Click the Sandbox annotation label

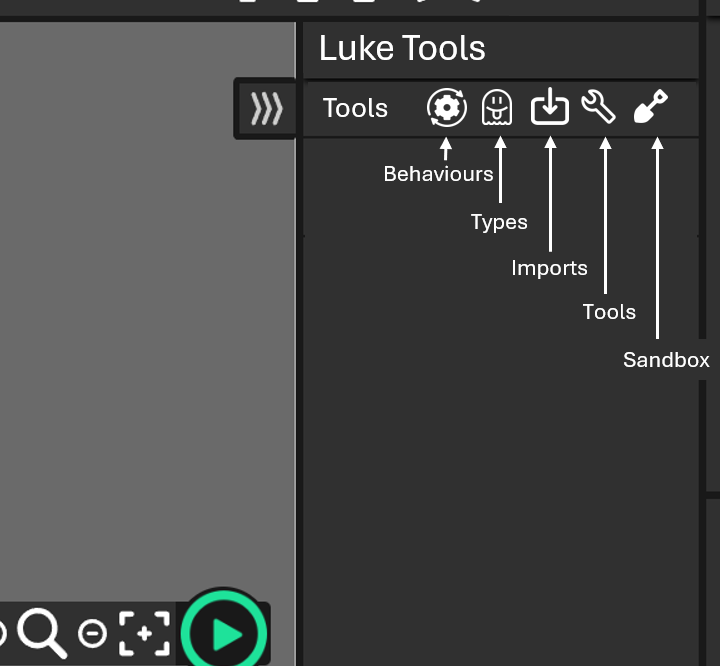coord(666,360)
